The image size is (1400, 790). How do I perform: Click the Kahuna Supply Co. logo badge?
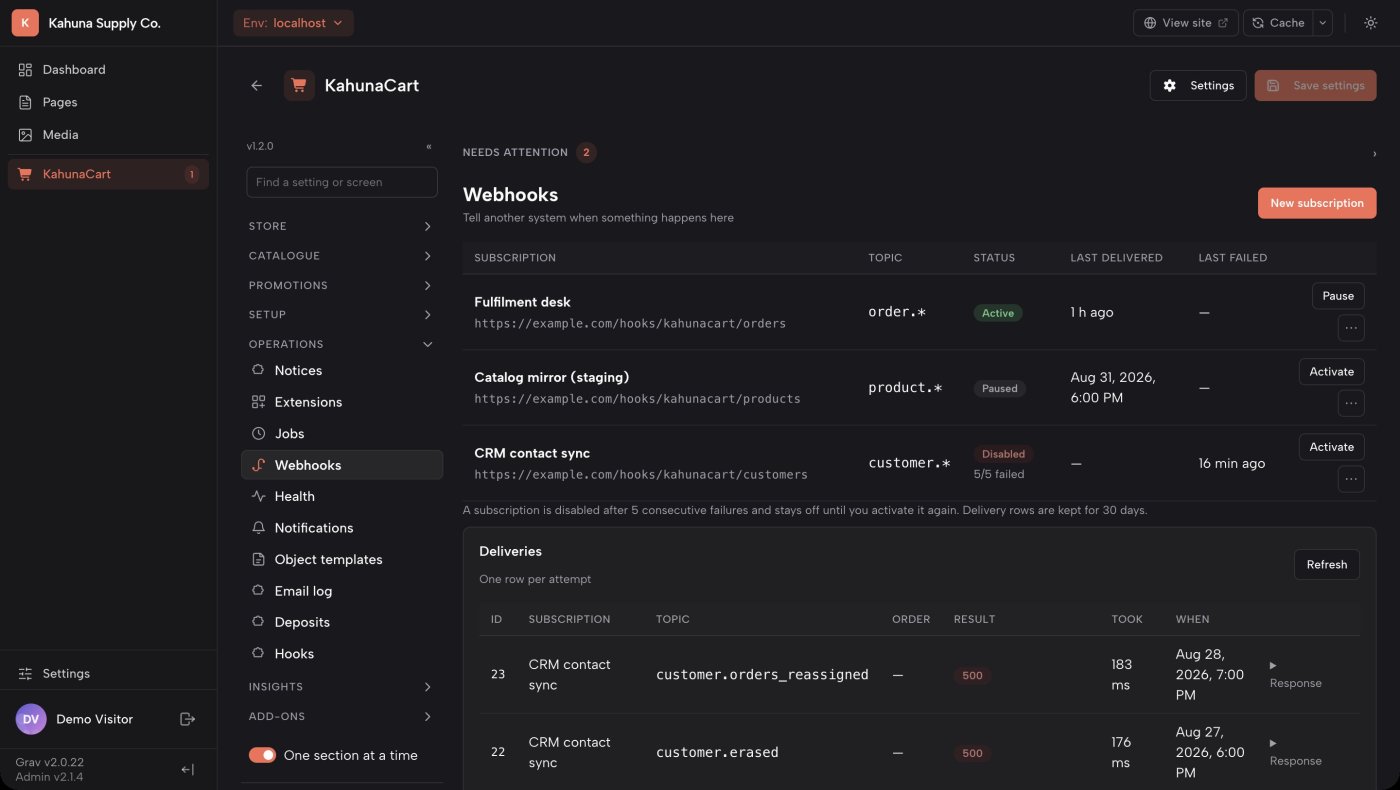point(25,23)
